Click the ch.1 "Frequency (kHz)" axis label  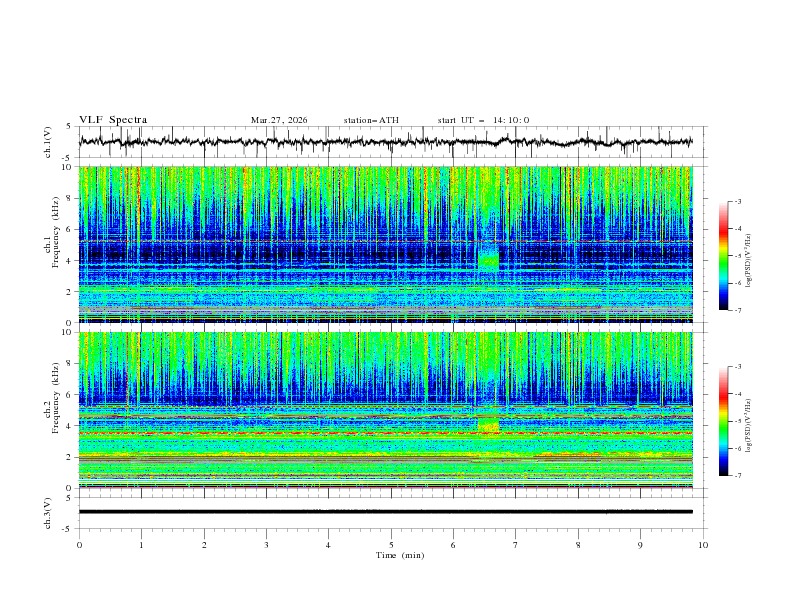[x=56, y=233]
